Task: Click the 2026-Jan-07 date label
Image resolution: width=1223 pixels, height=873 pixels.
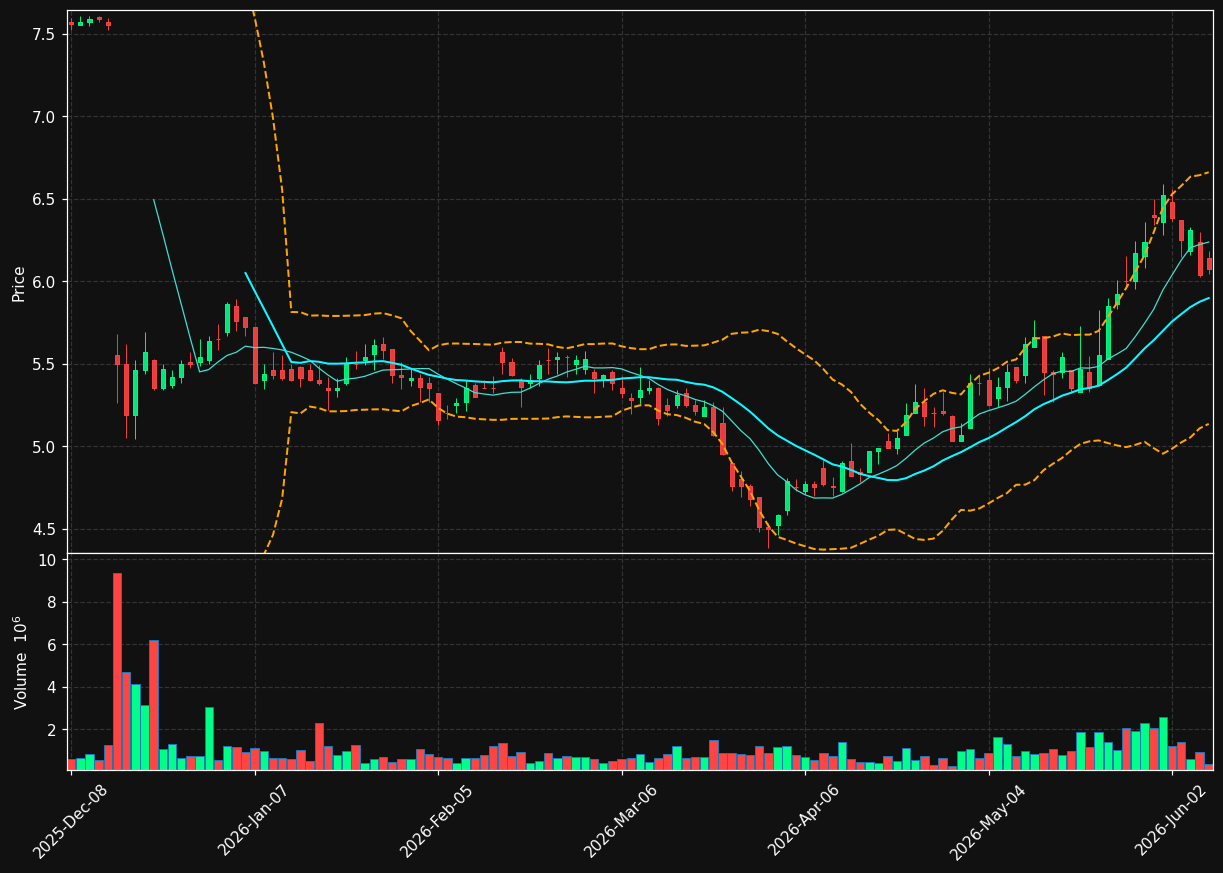Action: (x=254, y=821)
